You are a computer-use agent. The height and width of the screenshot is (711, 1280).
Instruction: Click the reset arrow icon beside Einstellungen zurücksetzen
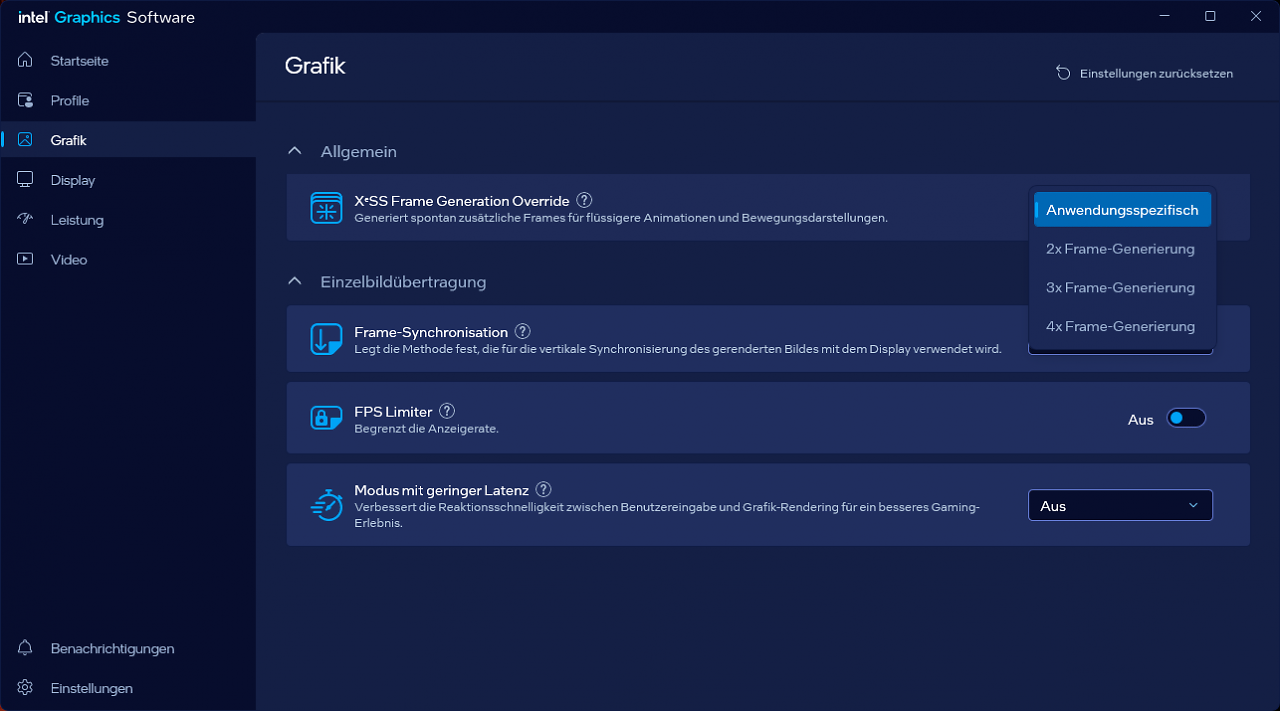pyautogui.click(x=1063, y=73)
